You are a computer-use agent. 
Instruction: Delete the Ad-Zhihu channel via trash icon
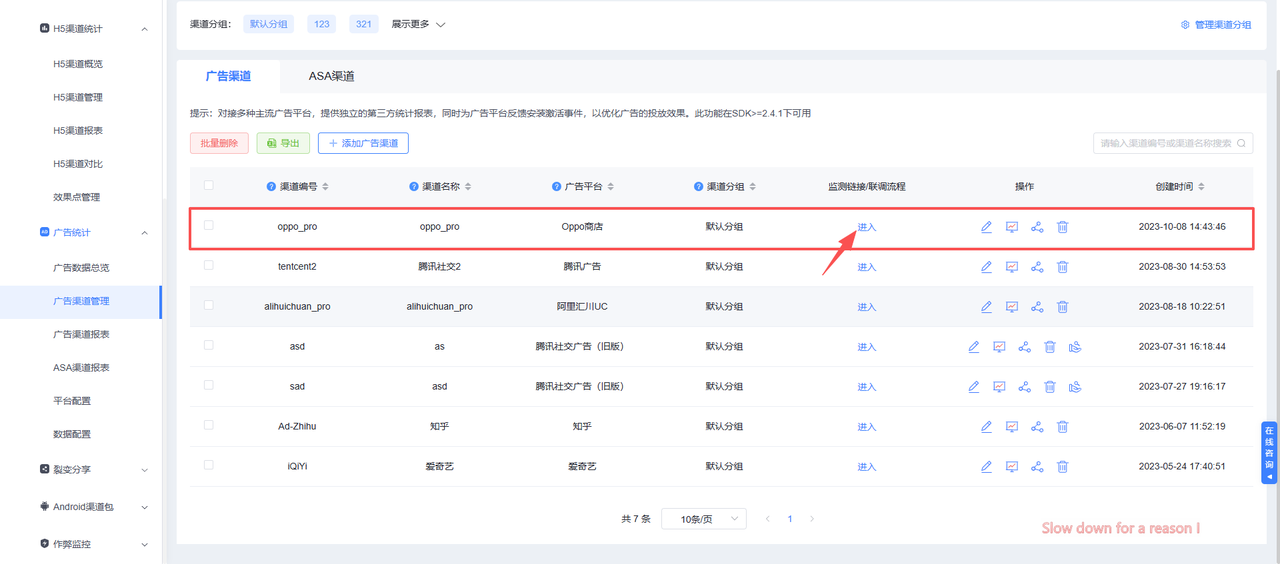tap(1062, 427)
